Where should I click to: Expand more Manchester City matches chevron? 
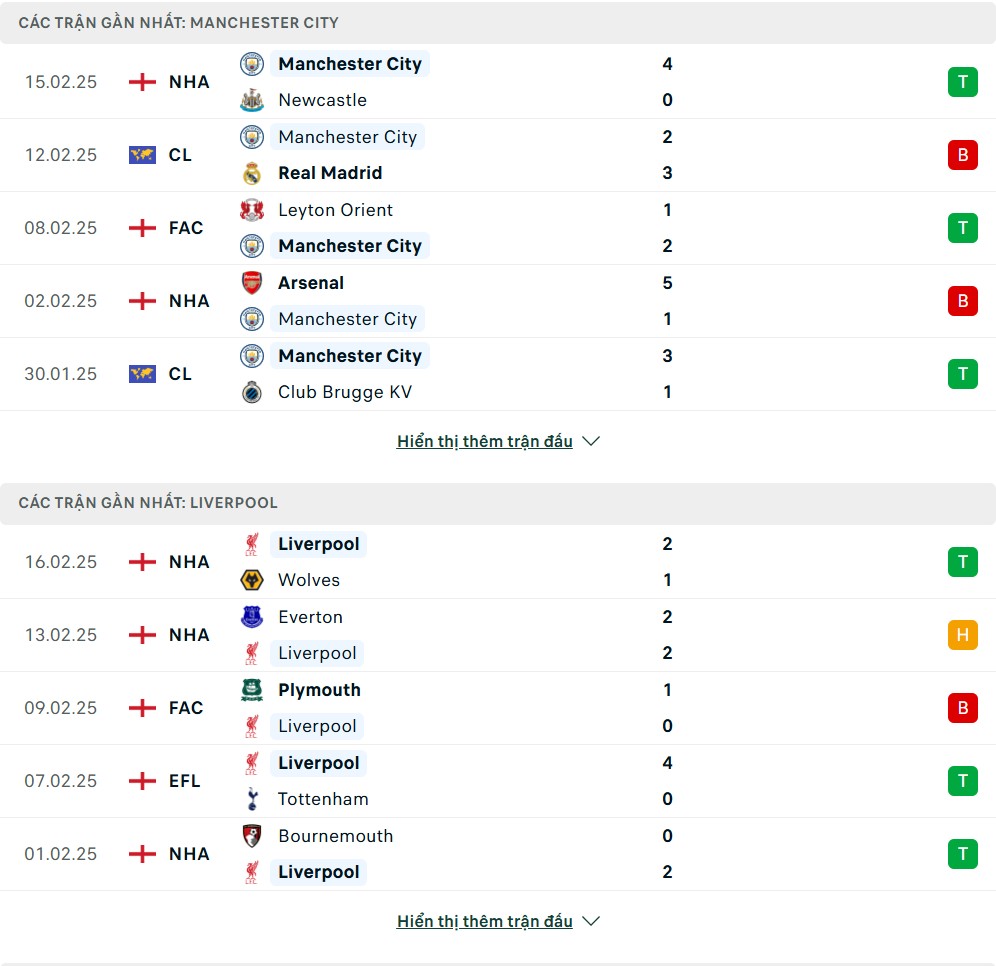coord(591,441)
